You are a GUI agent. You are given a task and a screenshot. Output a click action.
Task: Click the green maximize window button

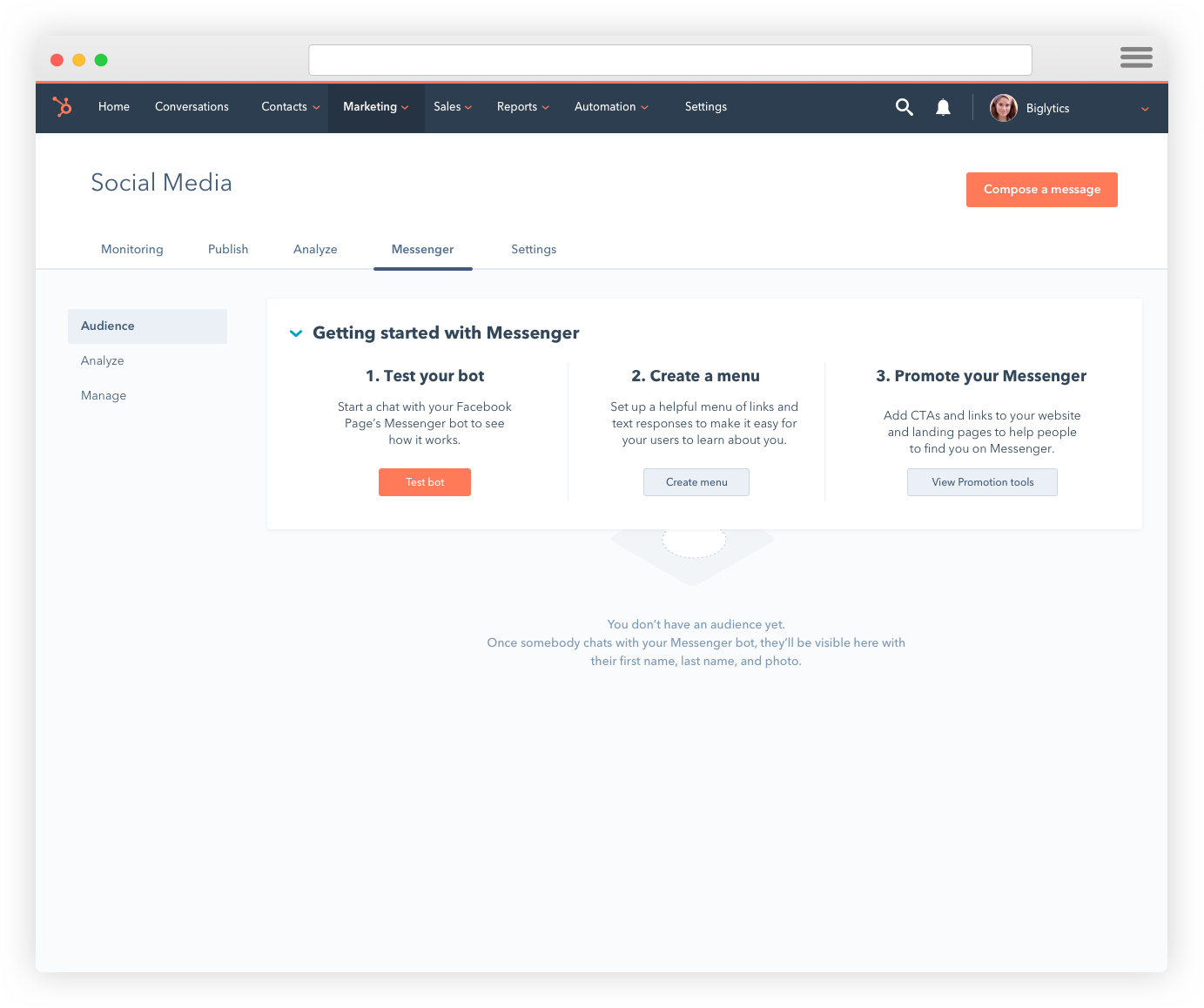[101, 60]
